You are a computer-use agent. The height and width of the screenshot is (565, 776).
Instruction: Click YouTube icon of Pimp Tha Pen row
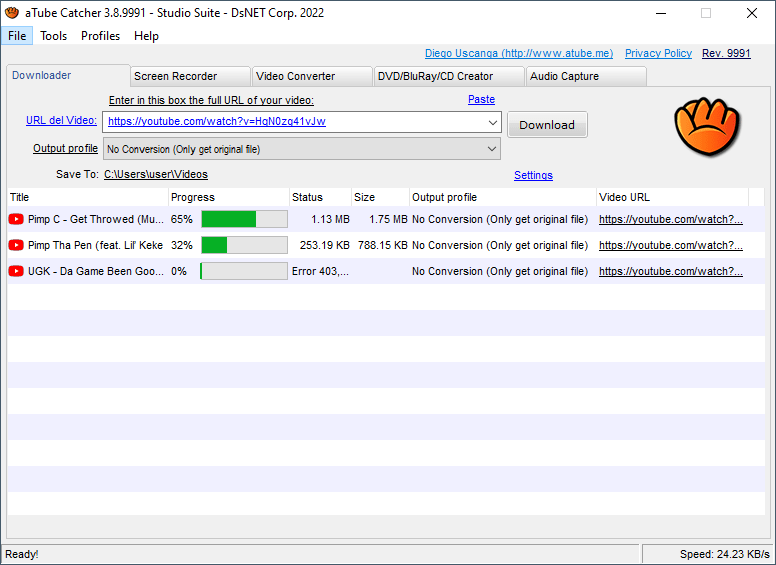tap(16, 245)
